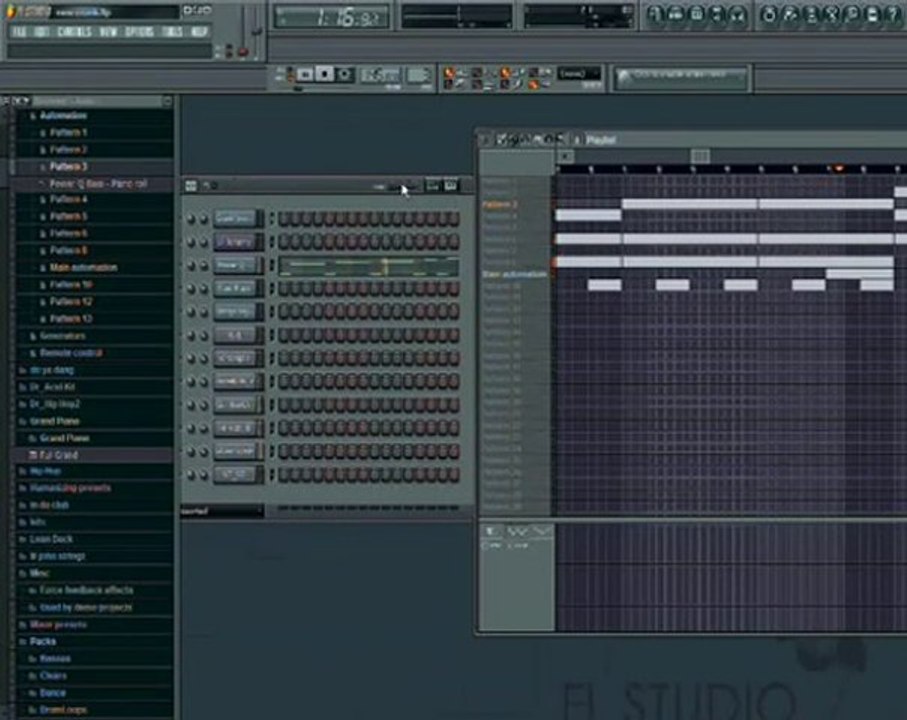Expand the Generators folder in the browser
The height and width of the screenshot is (720, 907).
point(62,336)
